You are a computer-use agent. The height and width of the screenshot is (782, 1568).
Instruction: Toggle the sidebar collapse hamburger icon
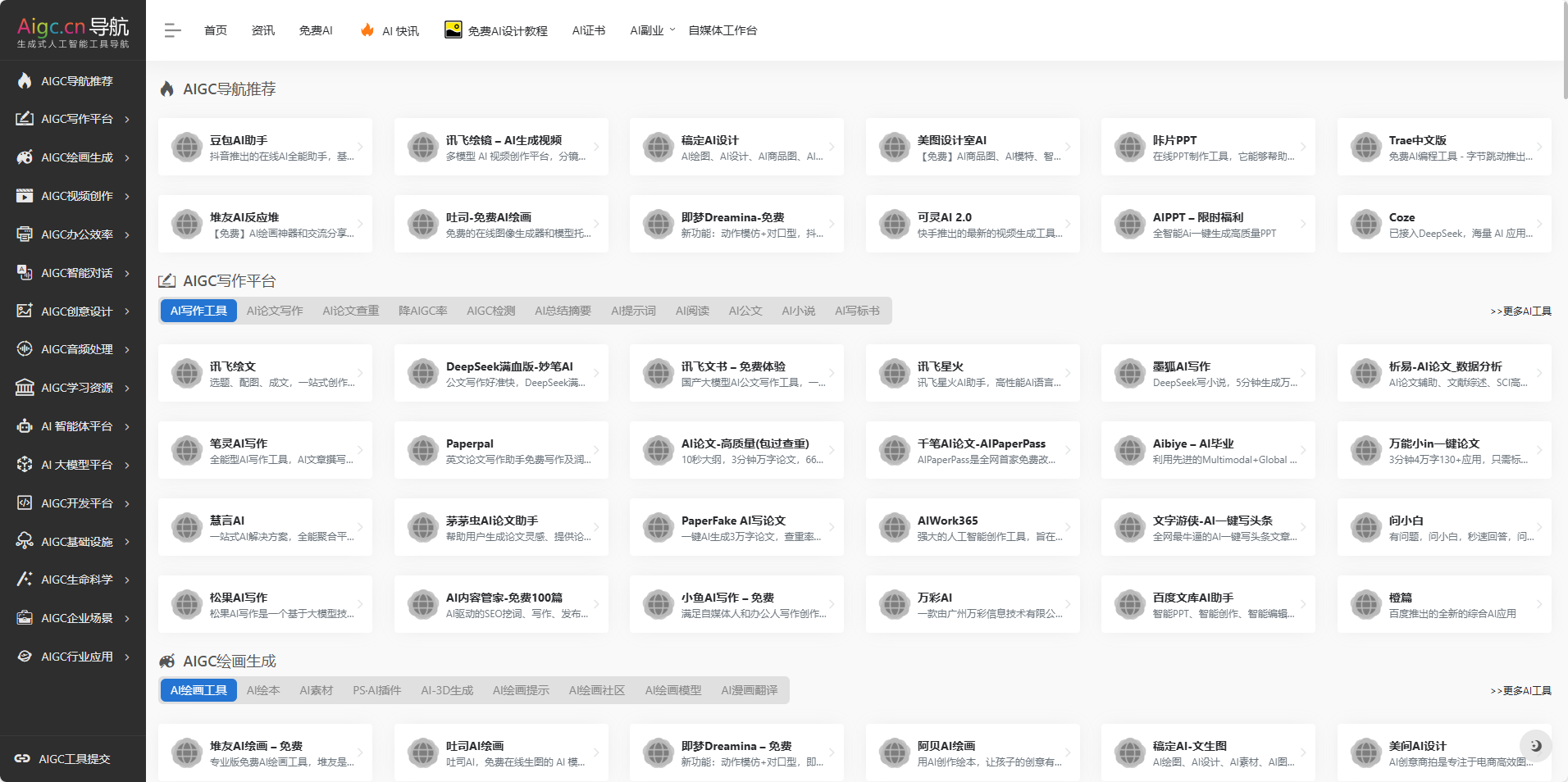(x=172, y=30)
